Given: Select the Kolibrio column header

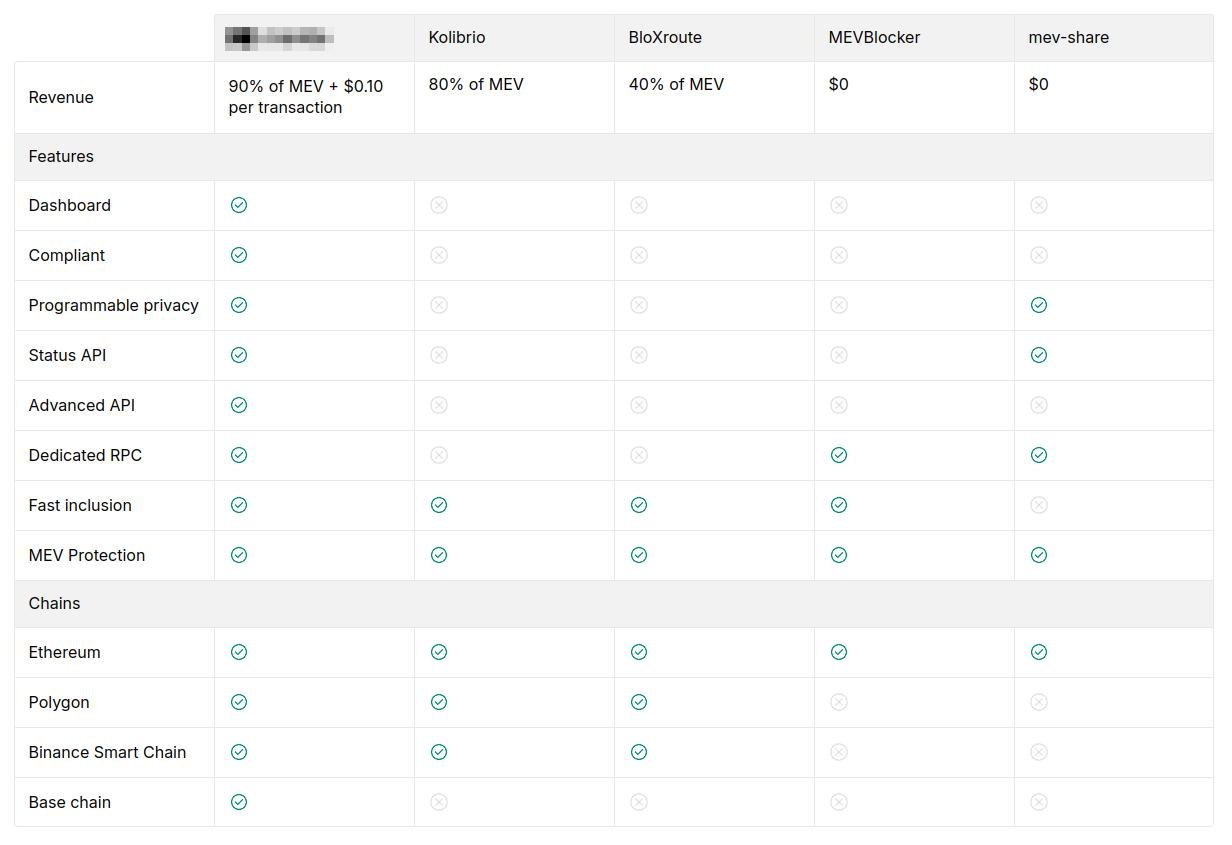Looking at the screenshot, I should click(x=457, y=37).
